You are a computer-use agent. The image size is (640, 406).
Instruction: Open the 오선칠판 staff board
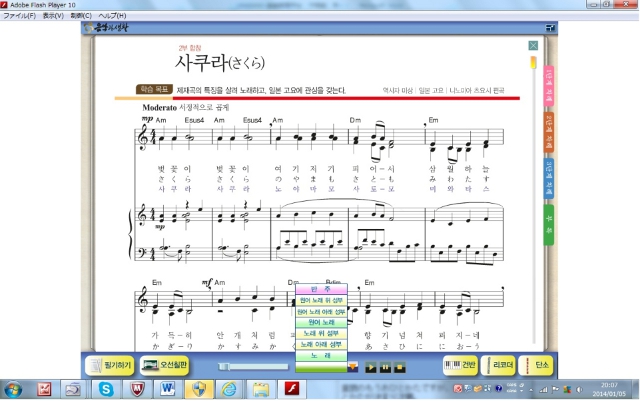pyautogui.click(x=165, y=365)
